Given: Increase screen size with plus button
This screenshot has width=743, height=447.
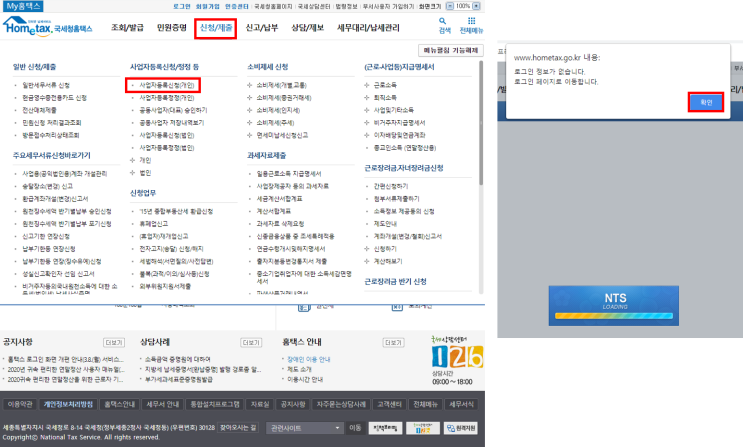Looking at the screenshot, I should [x=476, y=6].
